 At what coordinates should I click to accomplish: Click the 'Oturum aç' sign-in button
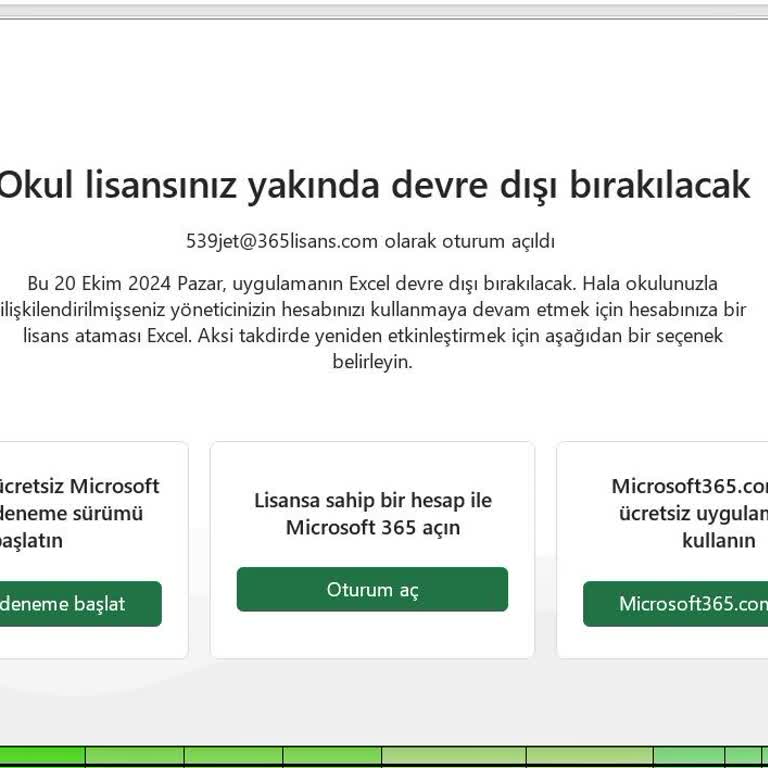coord(372,589)
